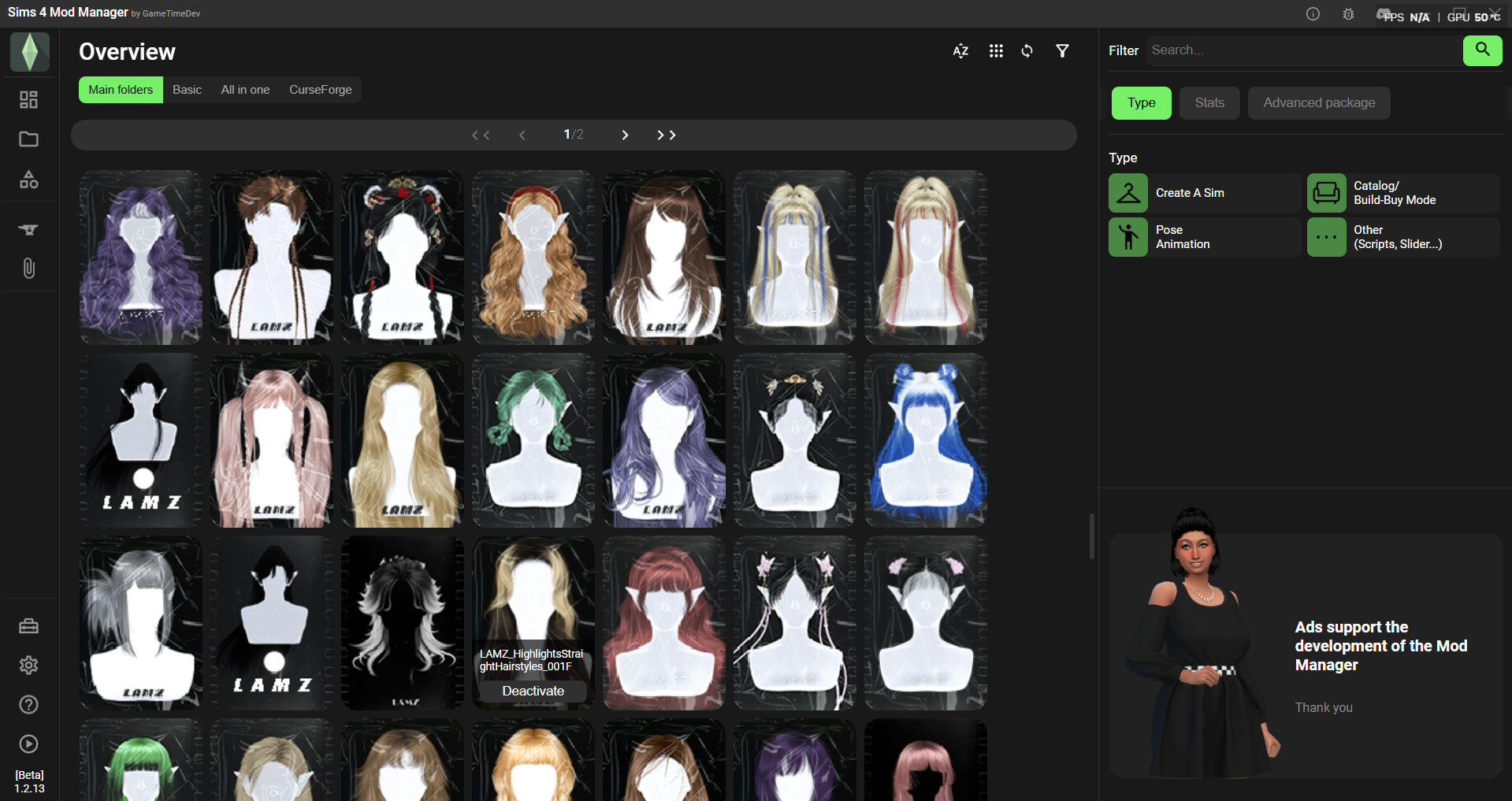Image resolution: width=1512 pixels, height=801 pixels.
Task: Select the purple curly hair thumbnail
Action: click(141, 258)
